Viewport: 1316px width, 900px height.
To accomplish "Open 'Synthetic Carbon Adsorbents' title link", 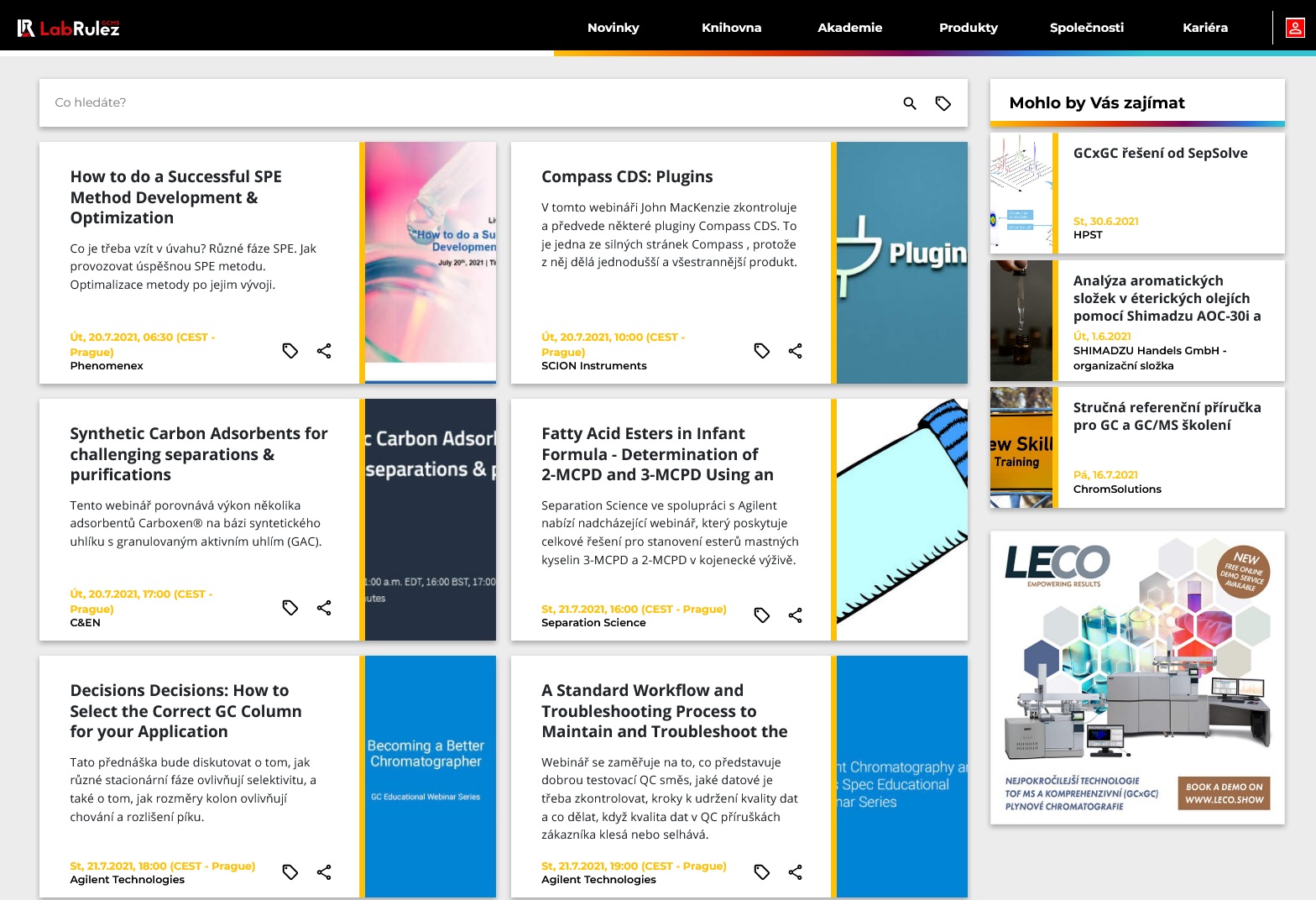I will click(x=199, y=454).
